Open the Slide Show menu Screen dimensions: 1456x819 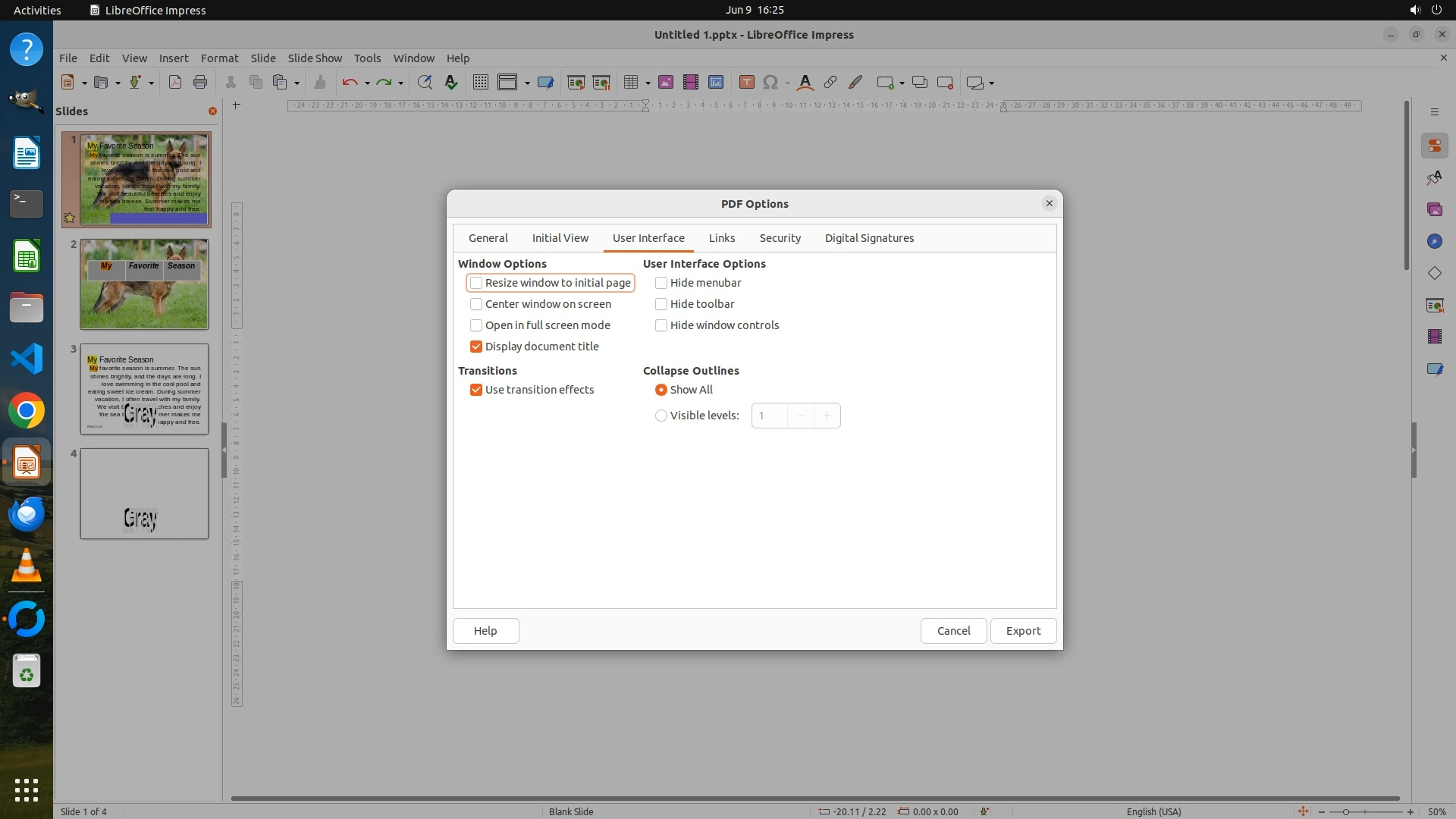[315, 58]
